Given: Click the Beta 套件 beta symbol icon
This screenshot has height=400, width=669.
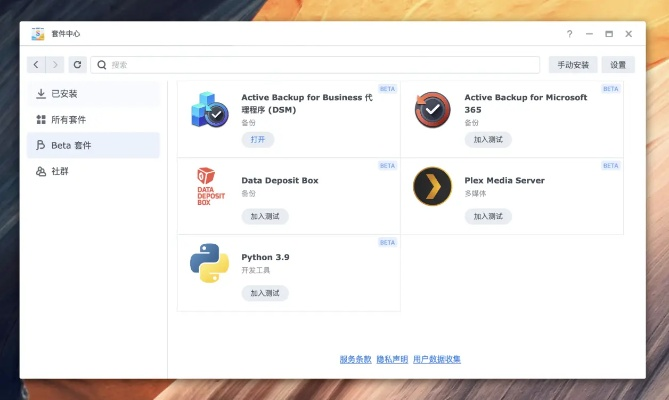Looking at the screenshot, I should tap(41, 145).
